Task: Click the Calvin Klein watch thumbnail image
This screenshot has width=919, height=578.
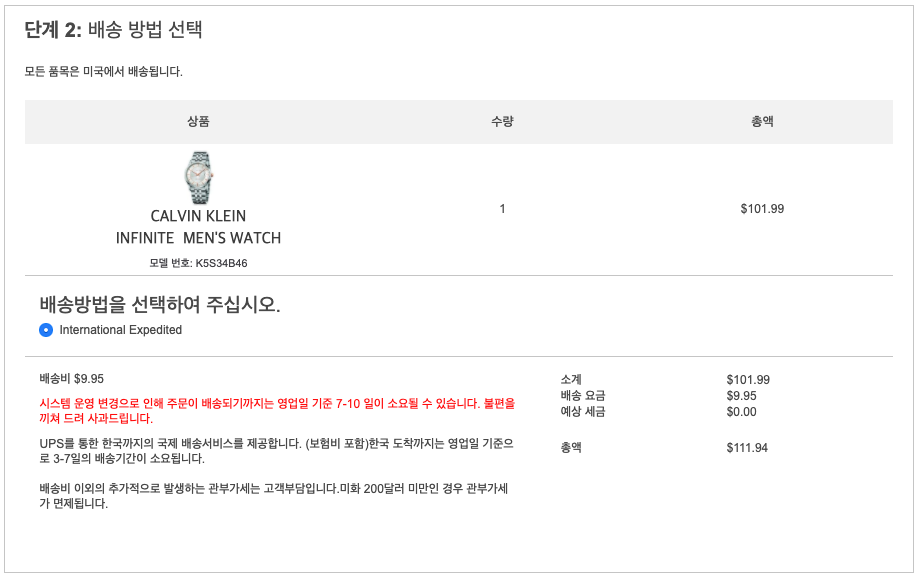Action: [x=198, y=178]
